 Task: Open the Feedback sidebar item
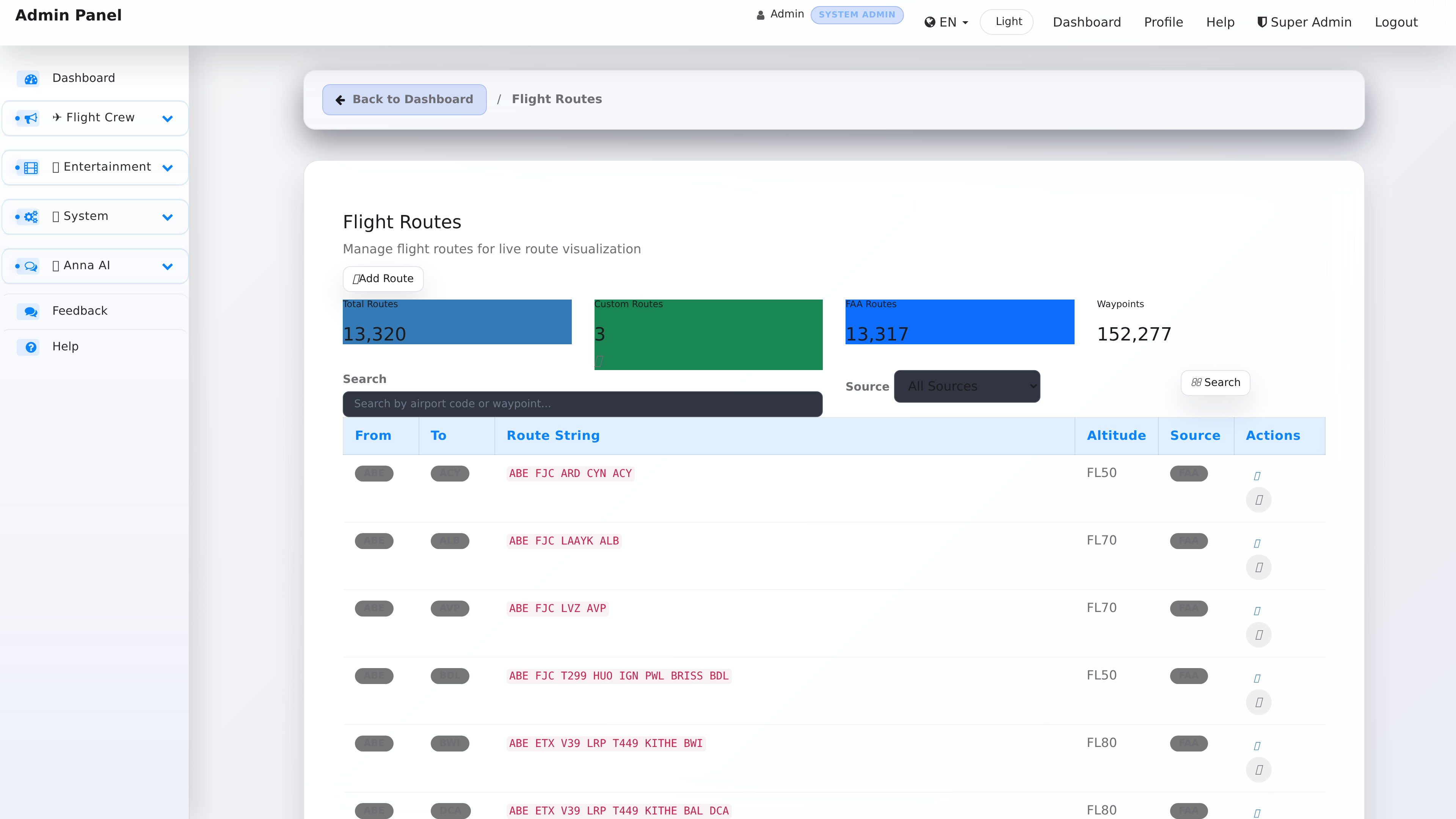point(95,311)
